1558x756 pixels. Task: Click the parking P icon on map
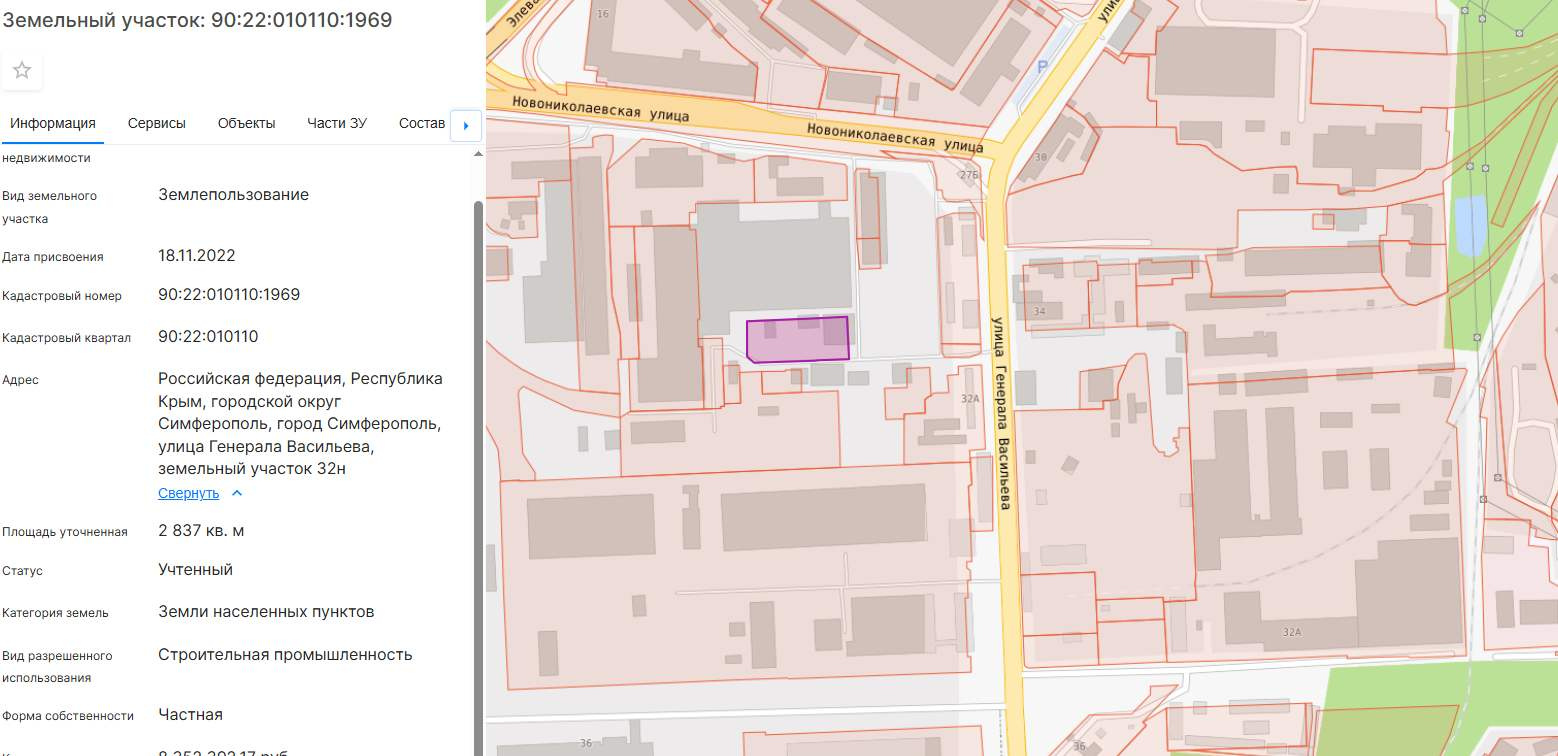point(1041,67)
